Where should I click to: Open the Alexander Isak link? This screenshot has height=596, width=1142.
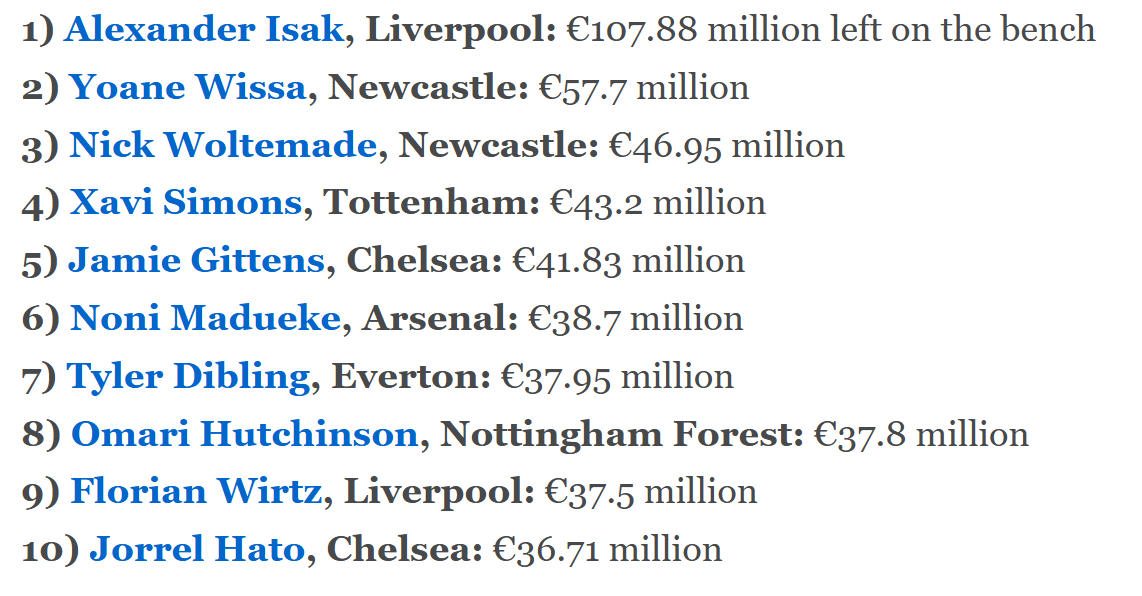204,30
